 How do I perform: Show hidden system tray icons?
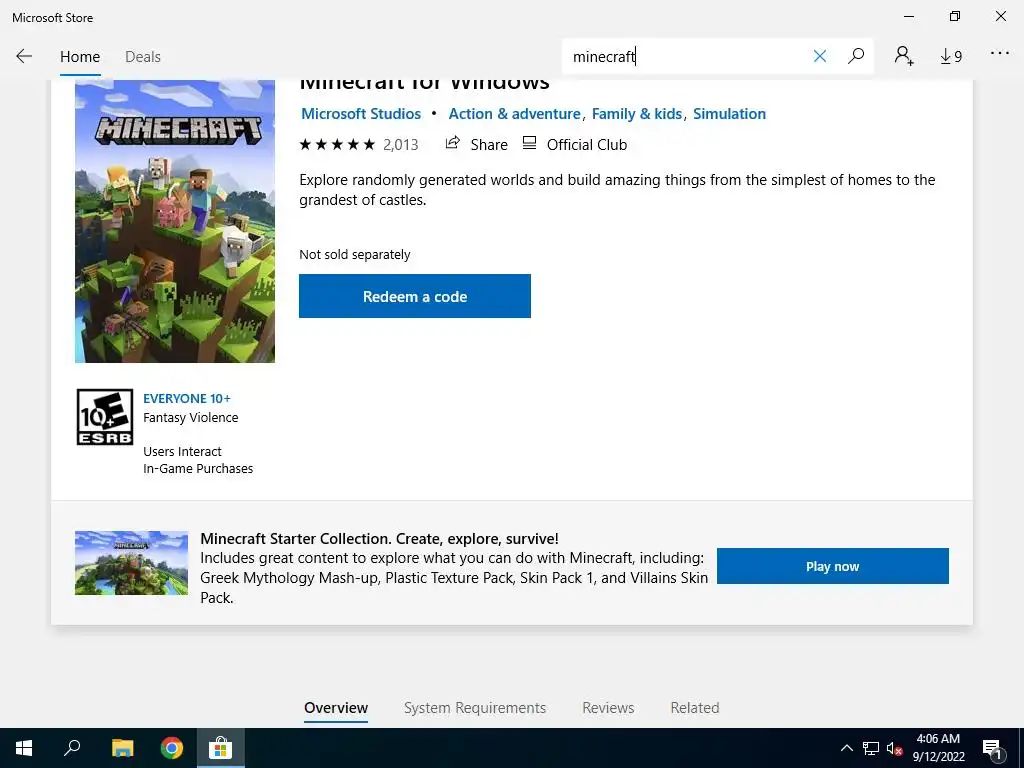pyautogui.click(x=846, y=748)
